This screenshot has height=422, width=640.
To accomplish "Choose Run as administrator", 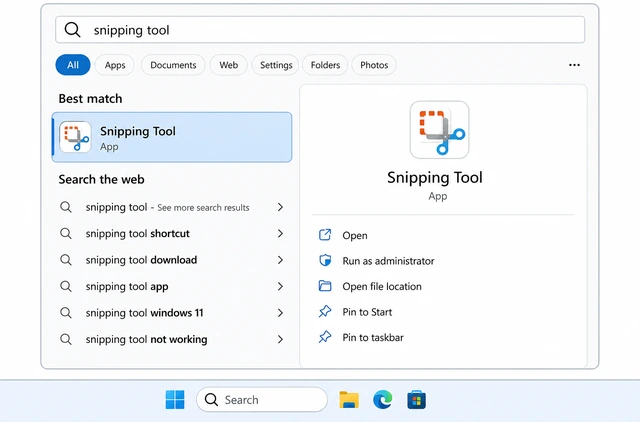I will pos(388,261).
